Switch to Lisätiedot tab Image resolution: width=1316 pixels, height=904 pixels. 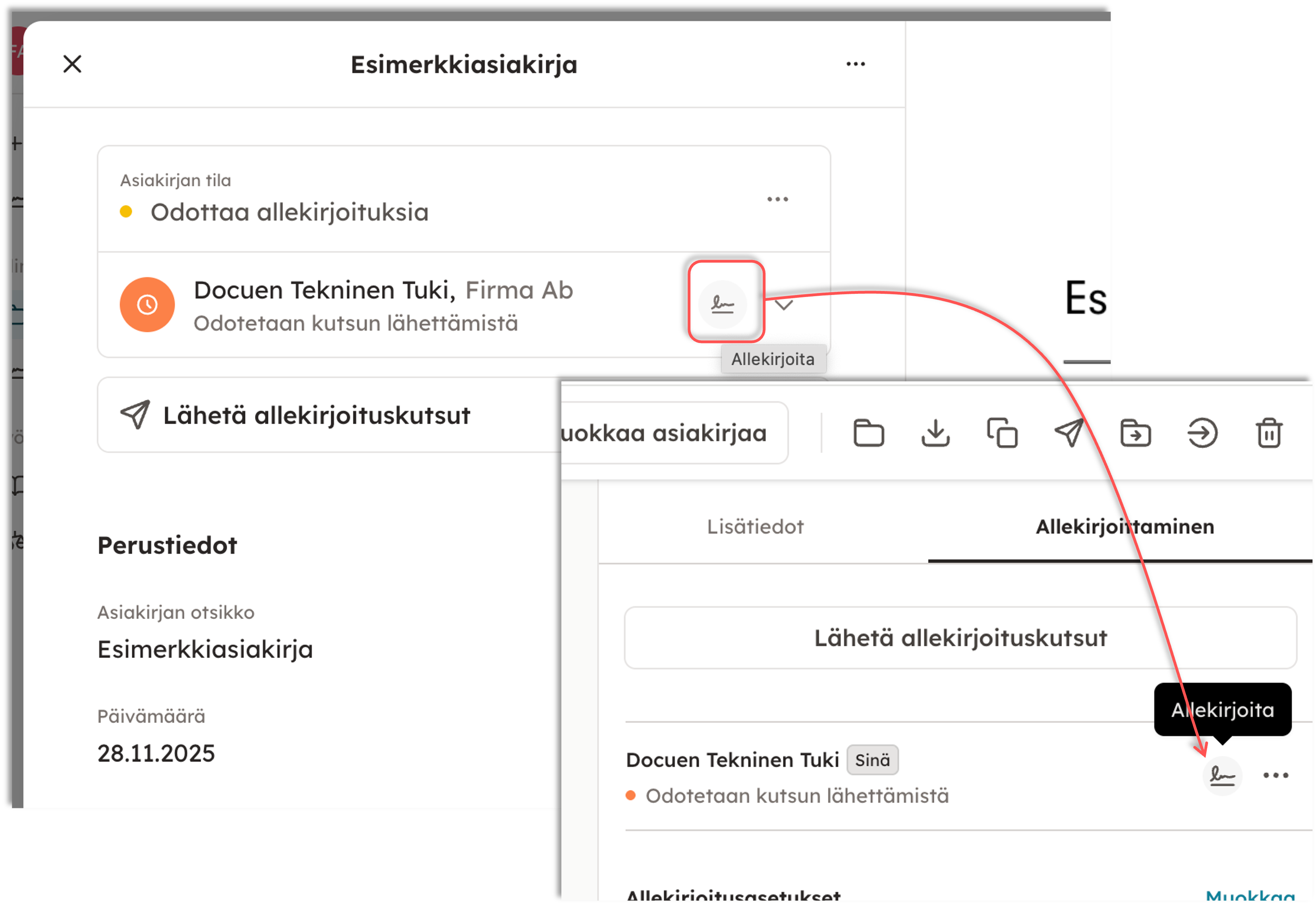[x=755, y=526]
